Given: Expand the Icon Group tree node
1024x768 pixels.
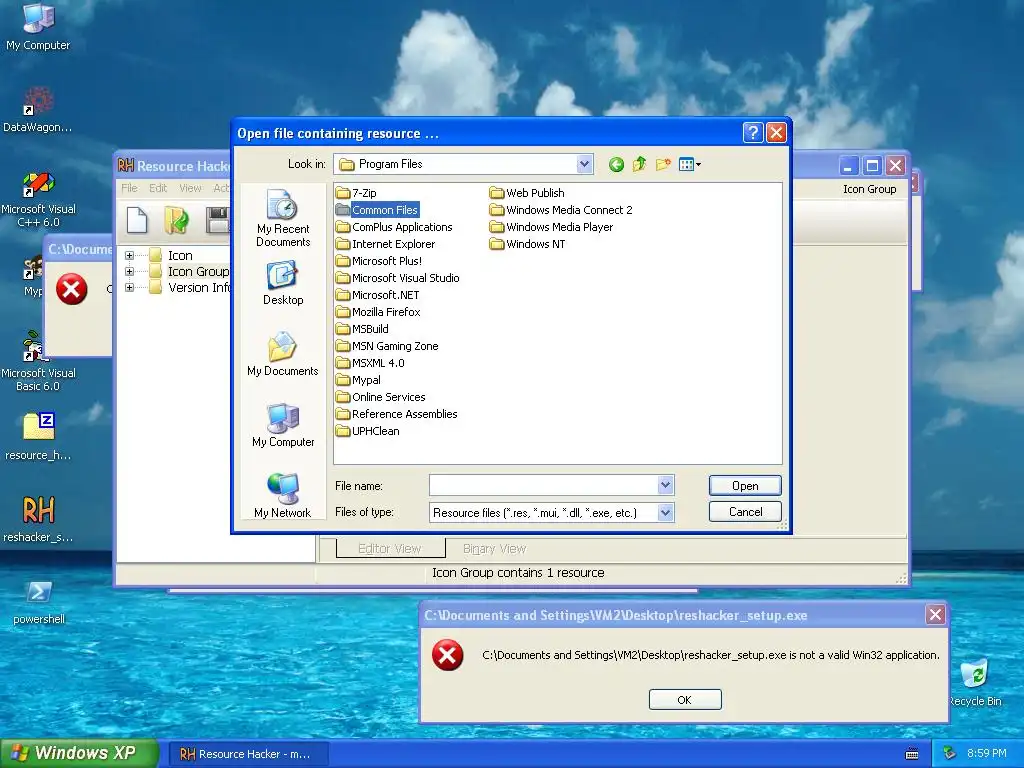Looking at the screenshot, I should (129, 272).
